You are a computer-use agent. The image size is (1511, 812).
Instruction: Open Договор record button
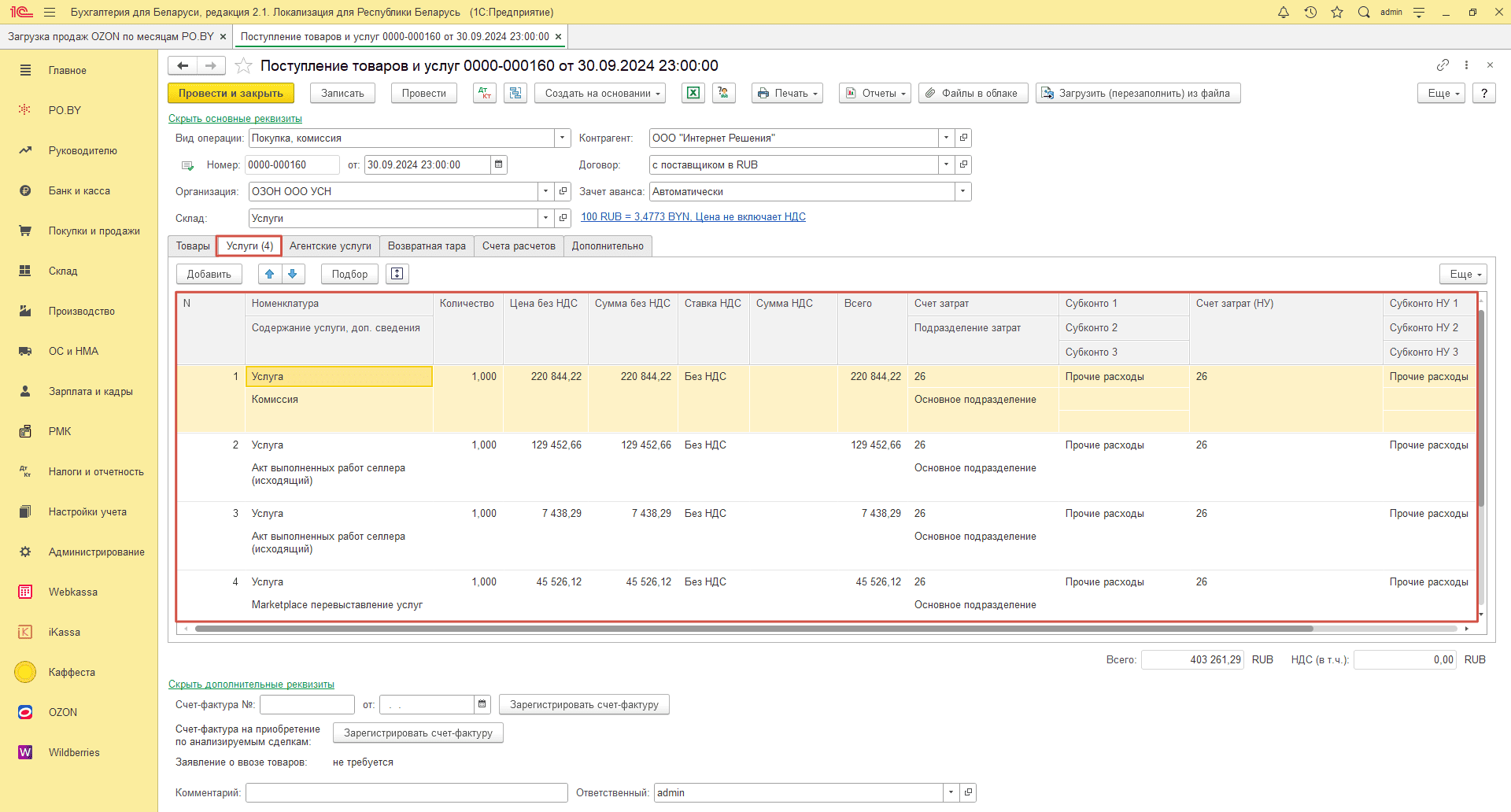[x=963, y=164]
